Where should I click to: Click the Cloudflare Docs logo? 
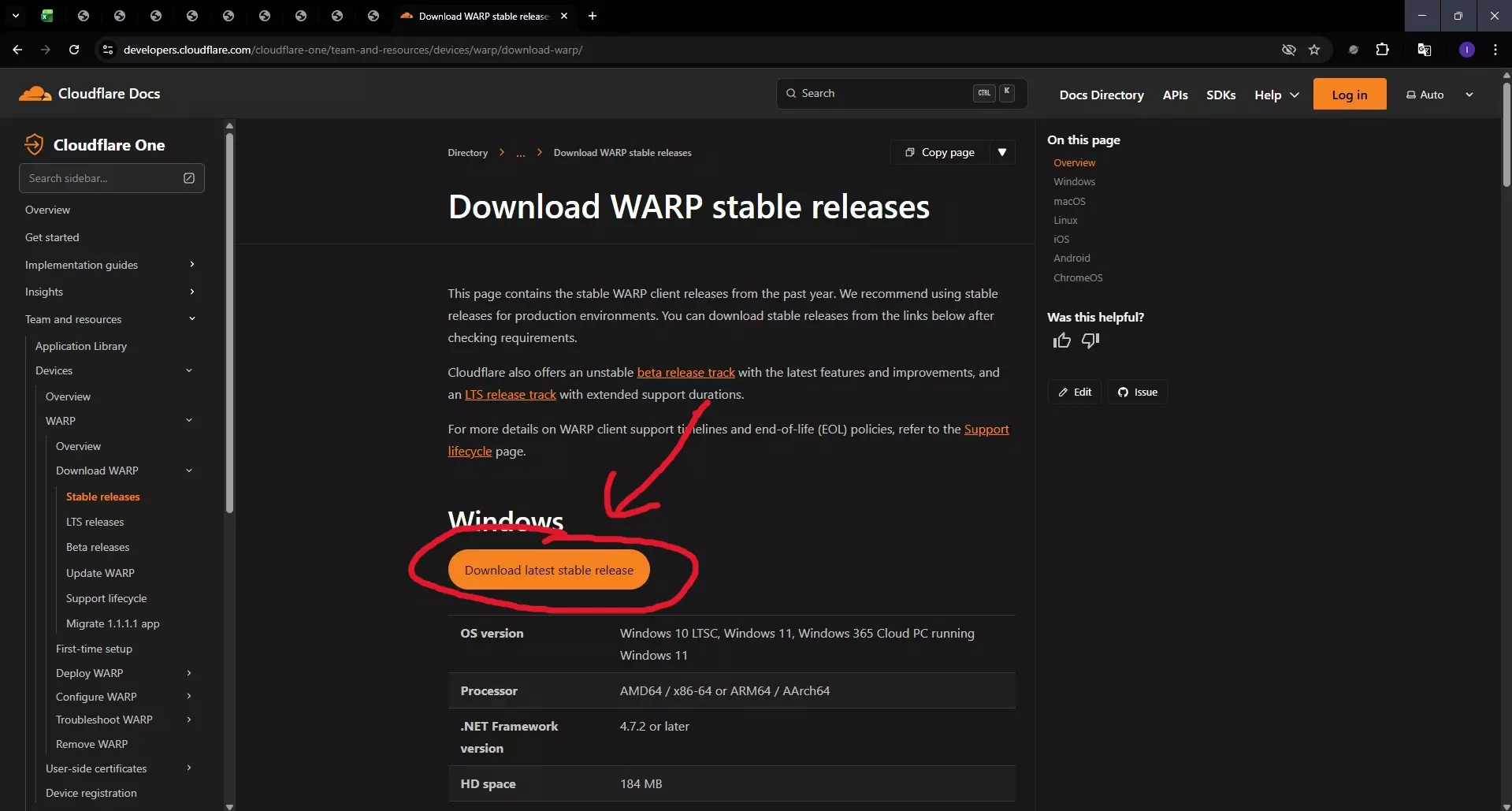coord(90,94)
